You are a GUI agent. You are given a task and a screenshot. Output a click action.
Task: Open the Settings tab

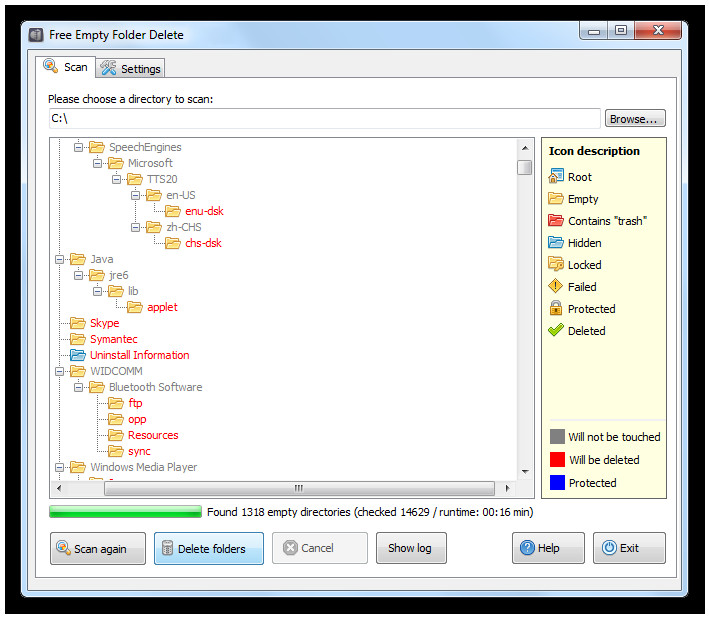click(130, 68)
